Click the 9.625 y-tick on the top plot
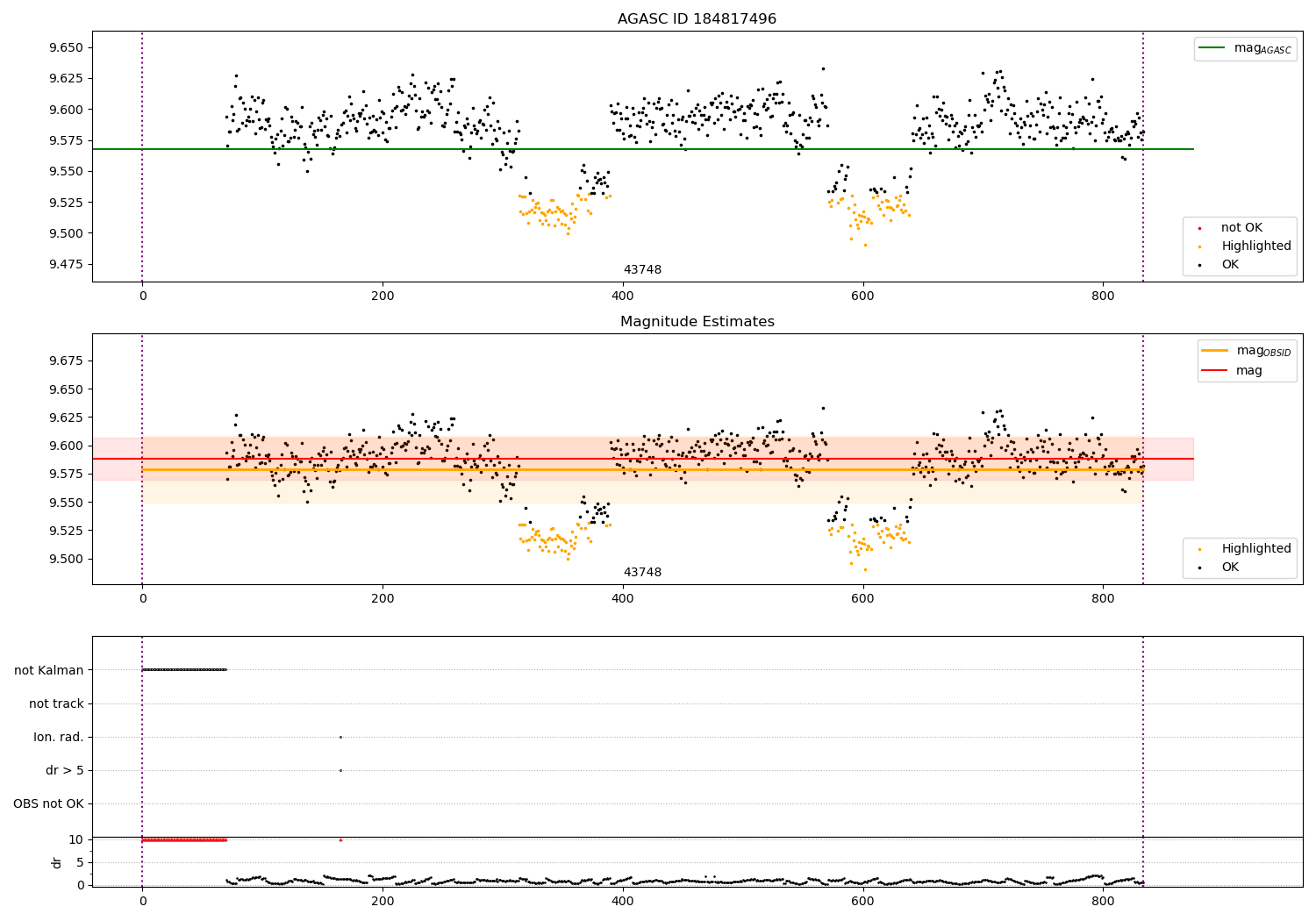Image resolution: width=1316 pixels, height=921 pixels. 67,78
